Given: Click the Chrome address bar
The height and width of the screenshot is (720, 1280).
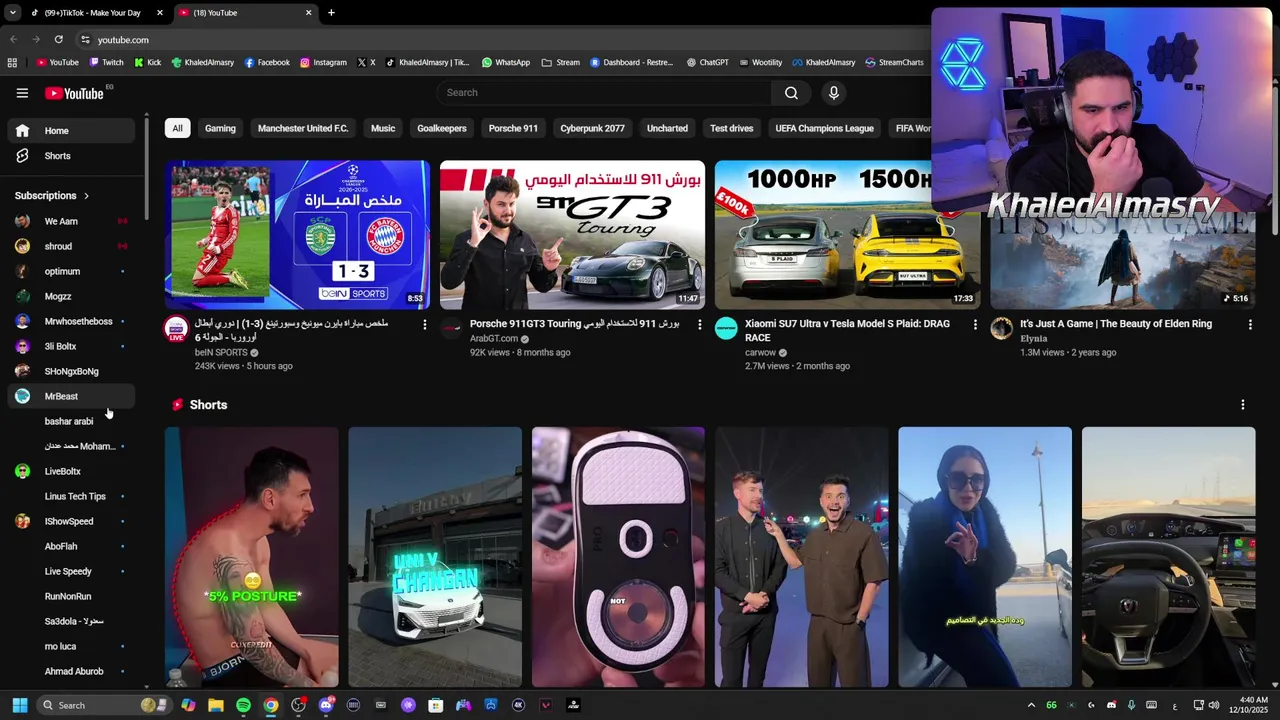Looking at the screenshot, I should 500,40.
